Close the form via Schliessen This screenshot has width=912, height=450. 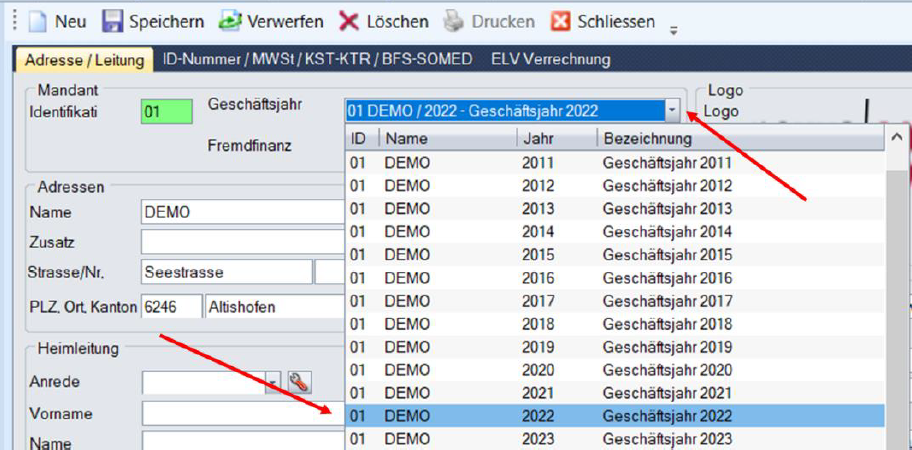[603, 22]
